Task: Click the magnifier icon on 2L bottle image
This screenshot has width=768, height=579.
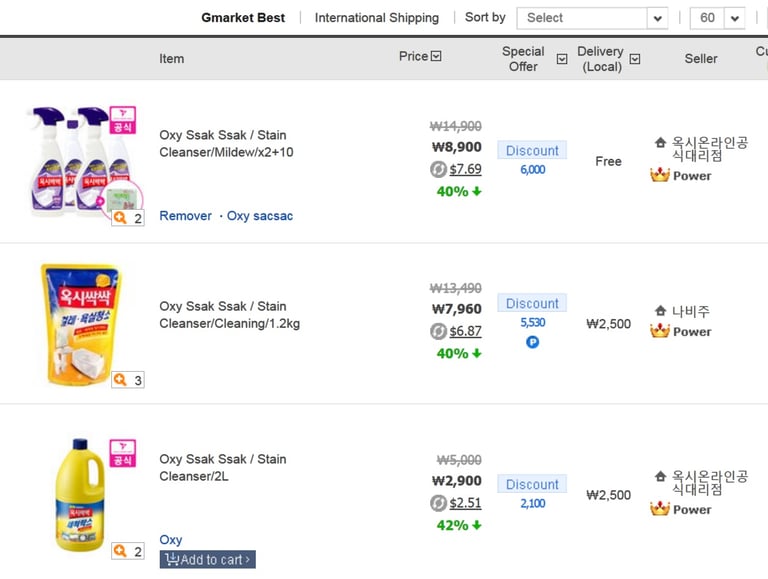Action: 121,551
